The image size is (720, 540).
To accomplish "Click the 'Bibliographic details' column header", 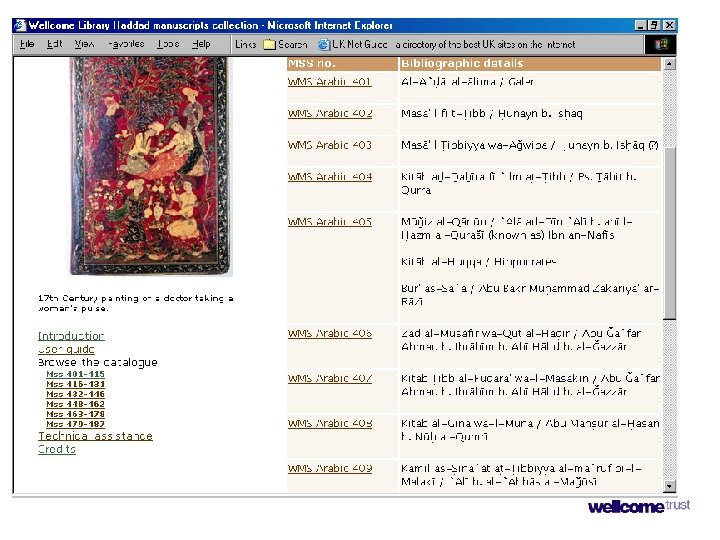I will tap(462, 63).
